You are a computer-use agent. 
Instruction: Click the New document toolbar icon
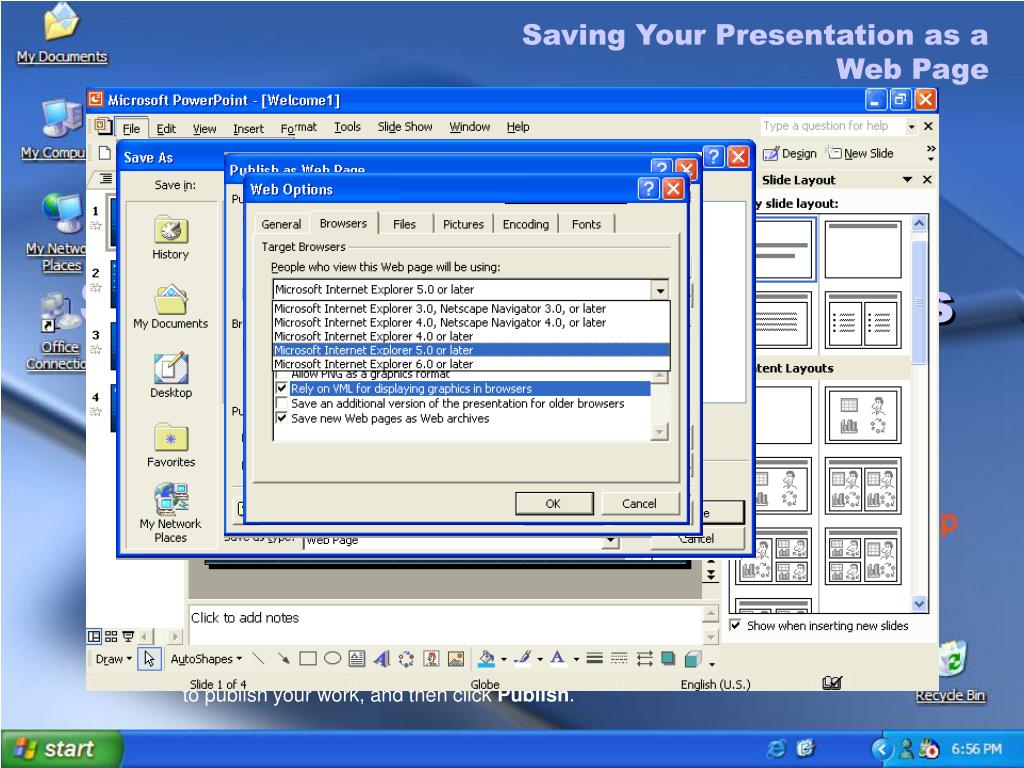click(104, 153)
